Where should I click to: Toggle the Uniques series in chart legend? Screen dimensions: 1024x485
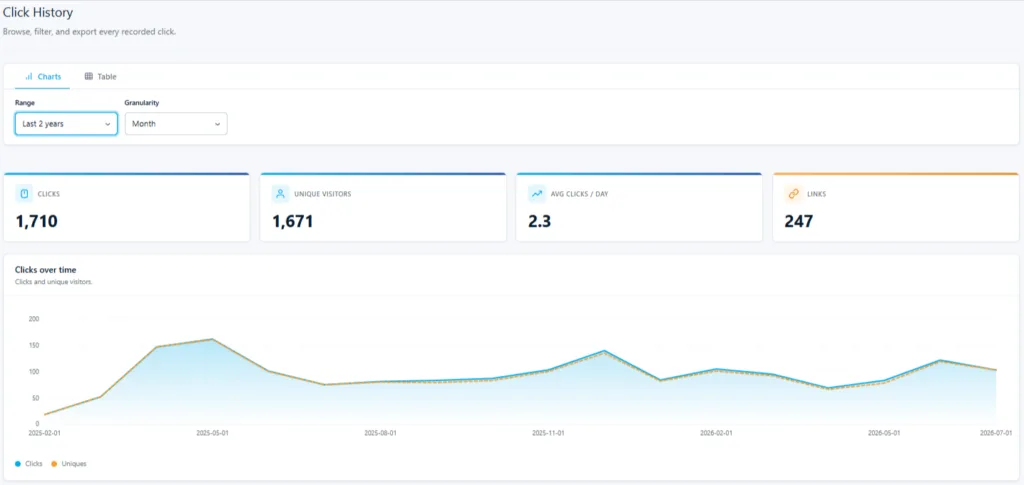point(69,463)
